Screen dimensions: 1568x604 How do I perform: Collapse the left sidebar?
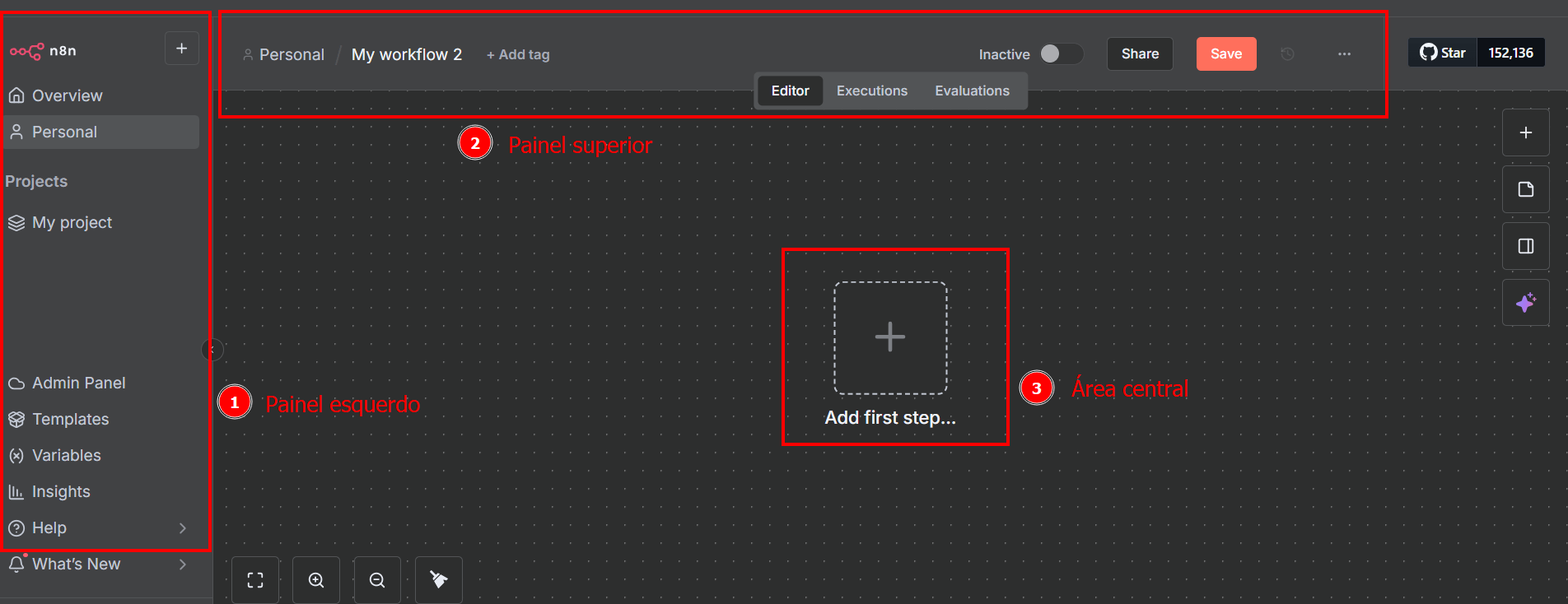(212, 350)
